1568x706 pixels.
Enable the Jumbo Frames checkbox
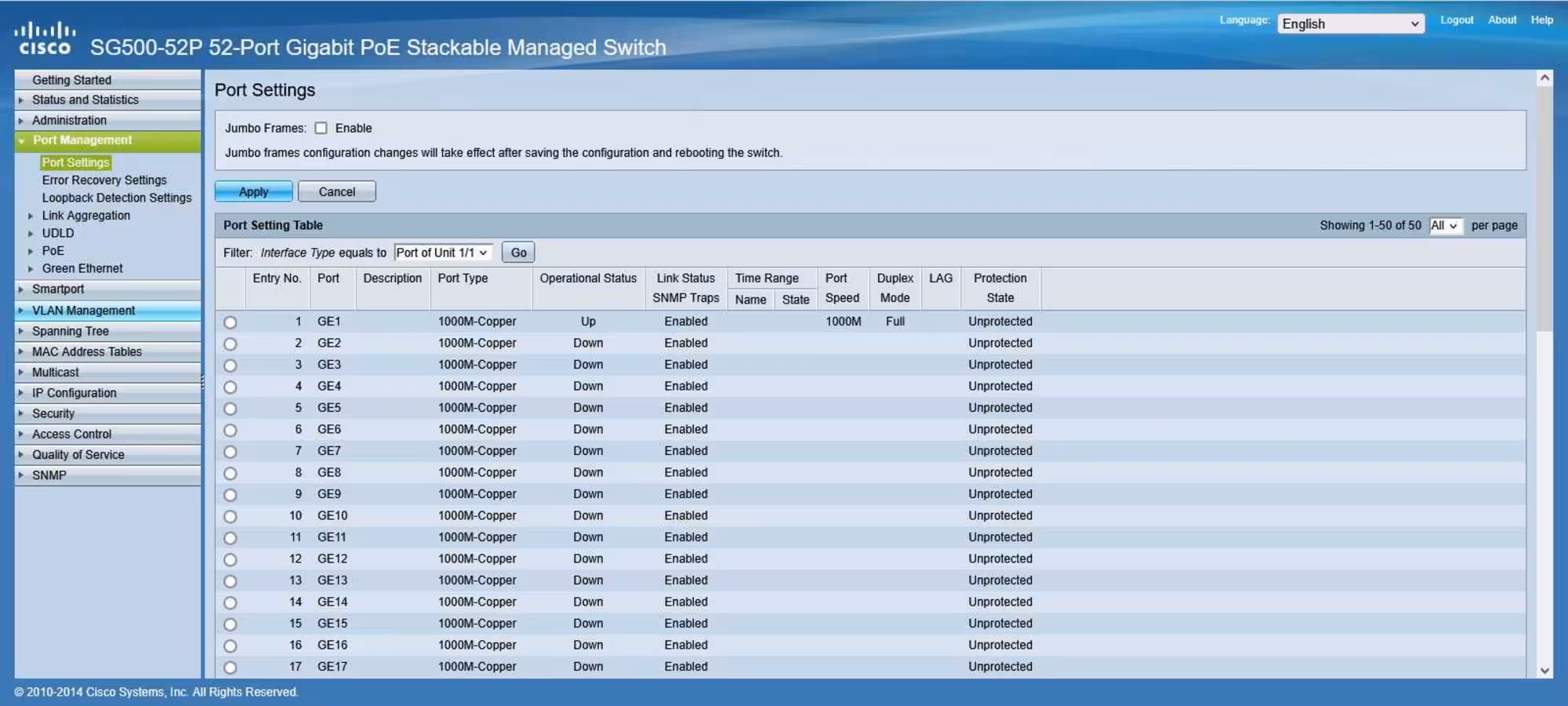pyautogui.click(x=321, y=128)
